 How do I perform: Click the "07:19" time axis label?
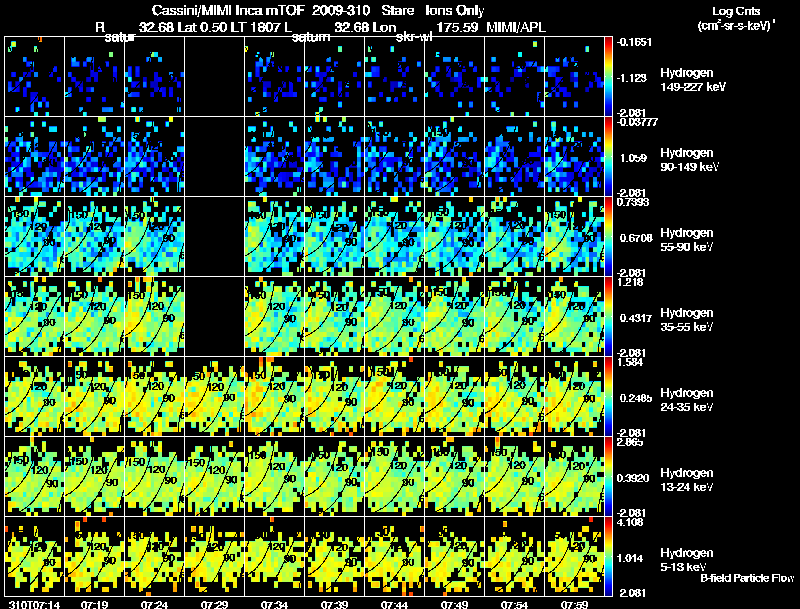[x=94, y=605]
